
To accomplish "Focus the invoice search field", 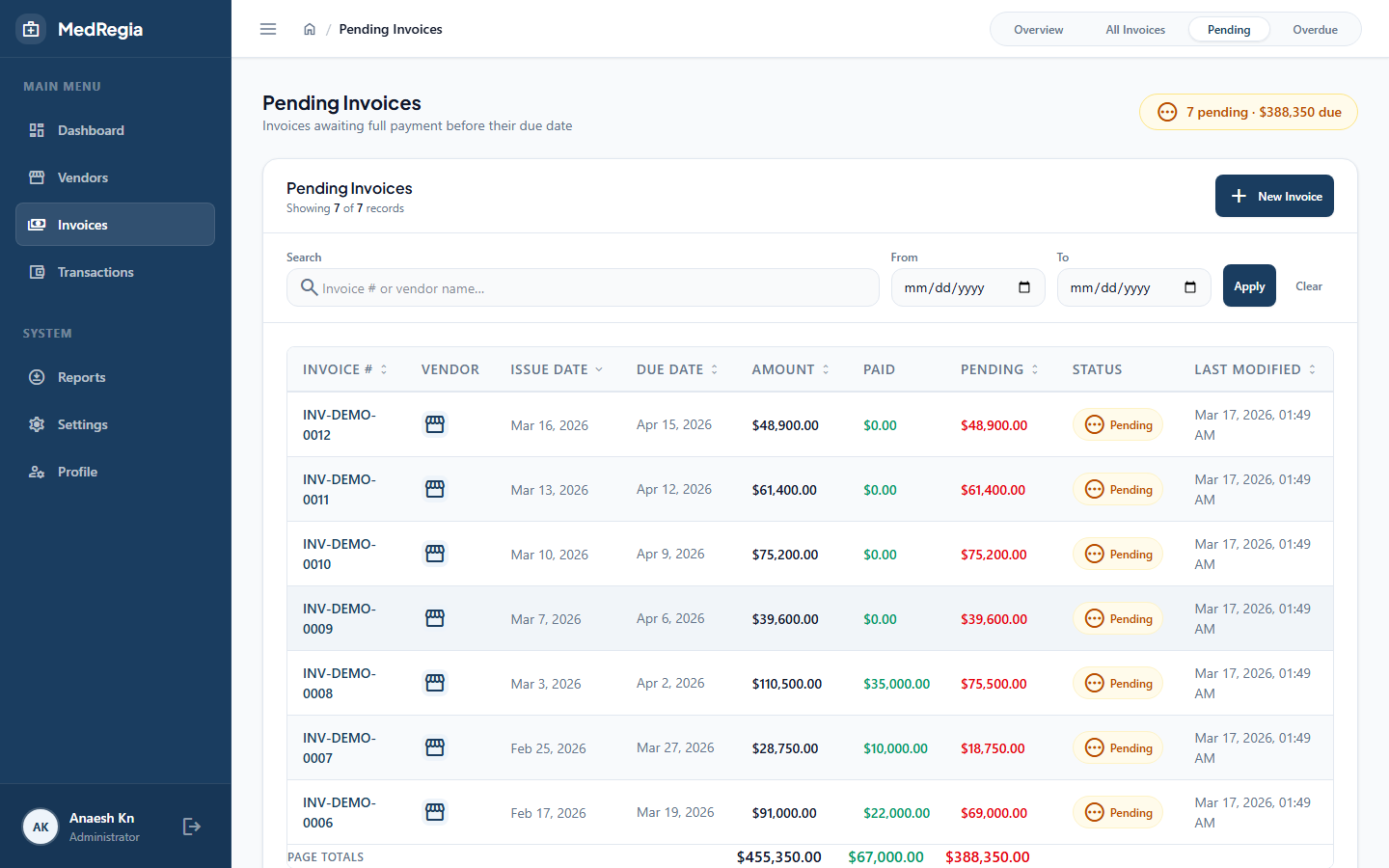I will (583, 287).
